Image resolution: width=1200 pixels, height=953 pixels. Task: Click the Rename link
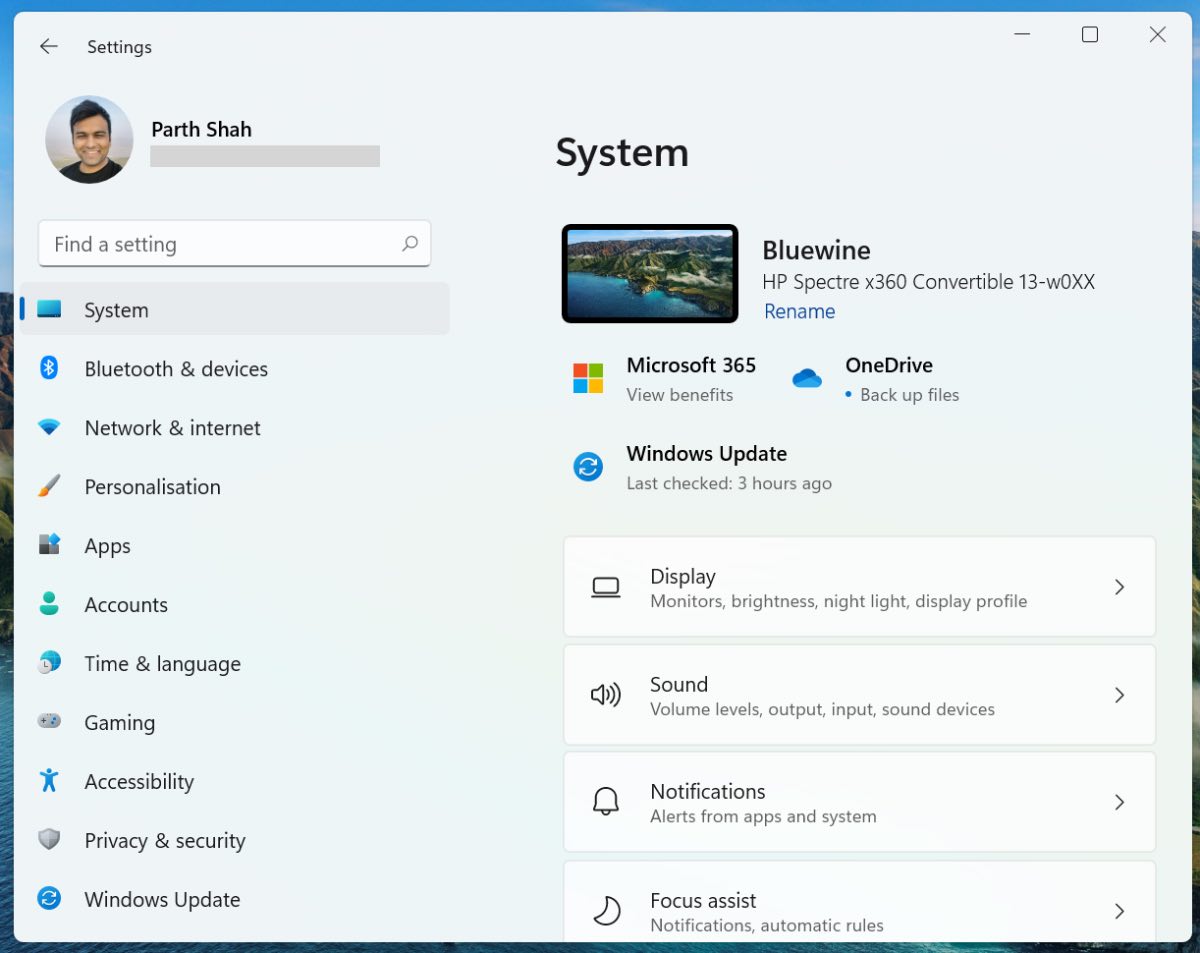point(799,312)
